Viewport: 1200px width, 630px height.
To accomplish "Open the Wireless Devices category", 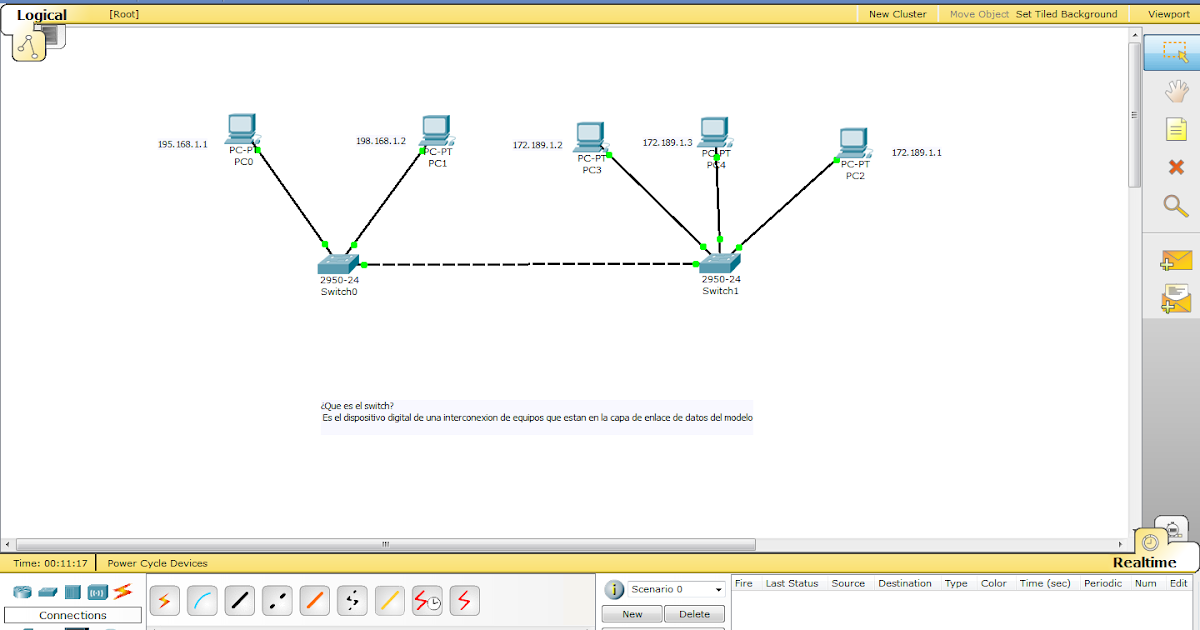I will click(x=99, y=591).
